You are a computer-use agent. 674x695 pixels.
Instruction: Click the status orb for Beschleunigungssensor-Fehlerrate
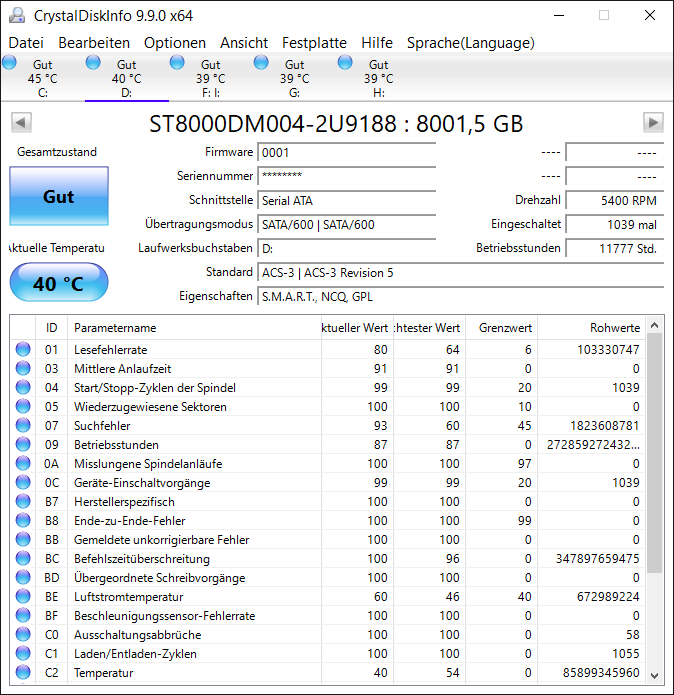23,616
